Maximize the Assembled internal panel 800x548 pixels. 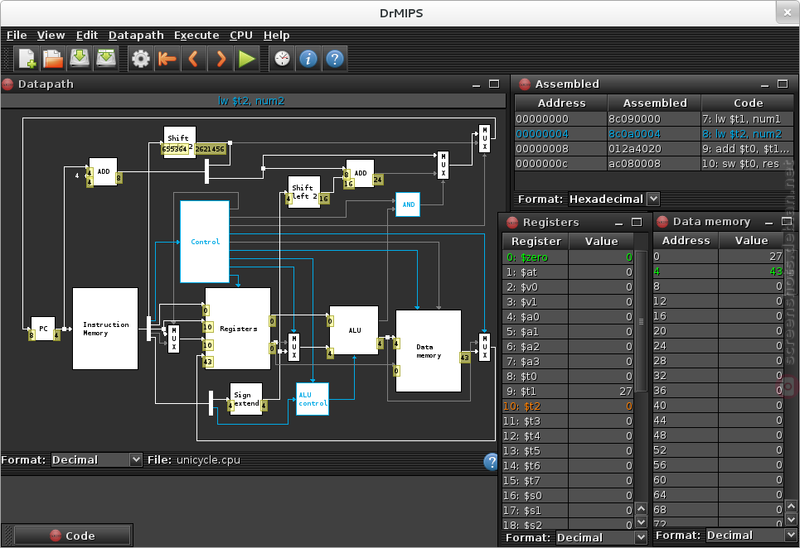(783, 84)
